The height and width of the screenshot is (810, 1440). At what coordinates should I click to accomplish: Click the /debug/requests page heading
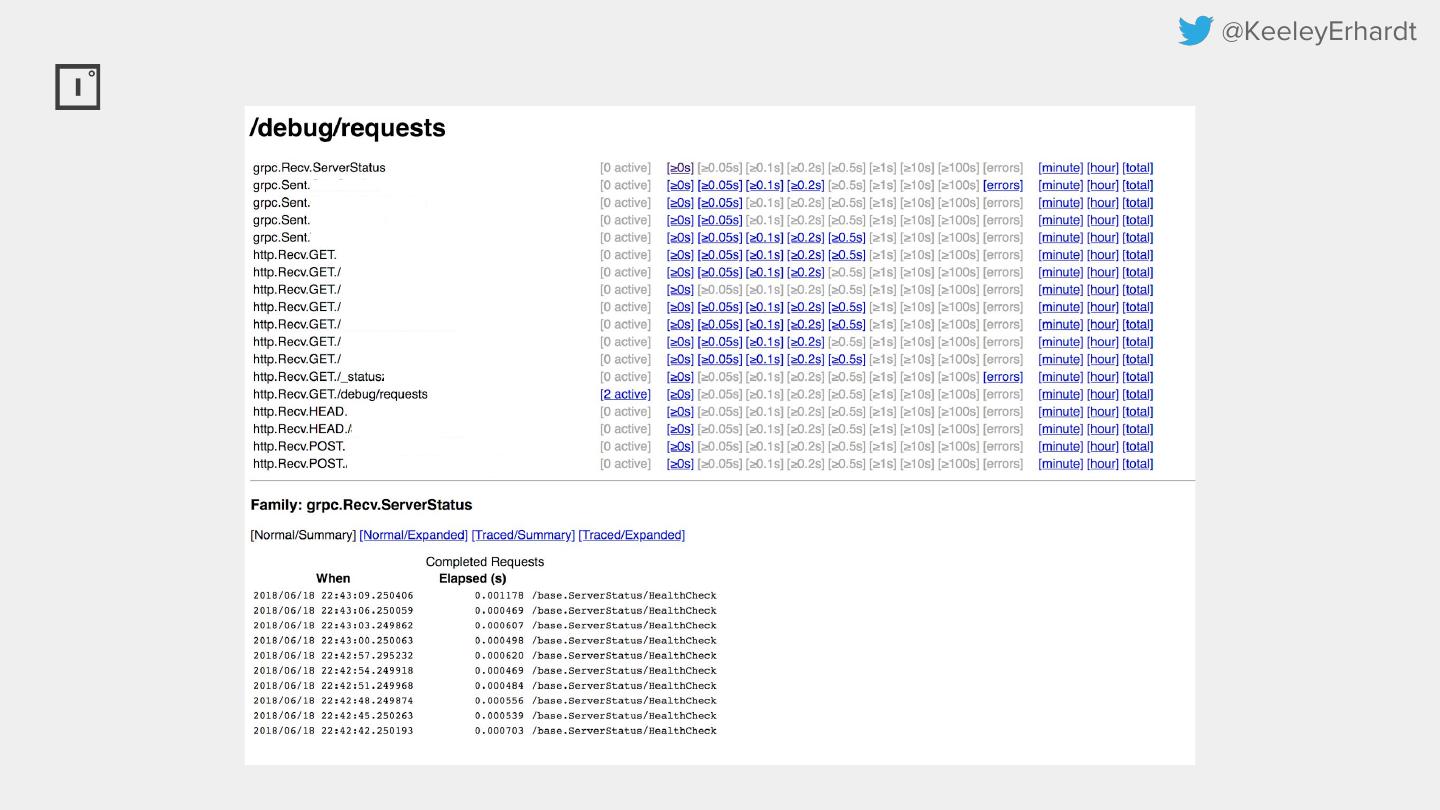(348, 128)
